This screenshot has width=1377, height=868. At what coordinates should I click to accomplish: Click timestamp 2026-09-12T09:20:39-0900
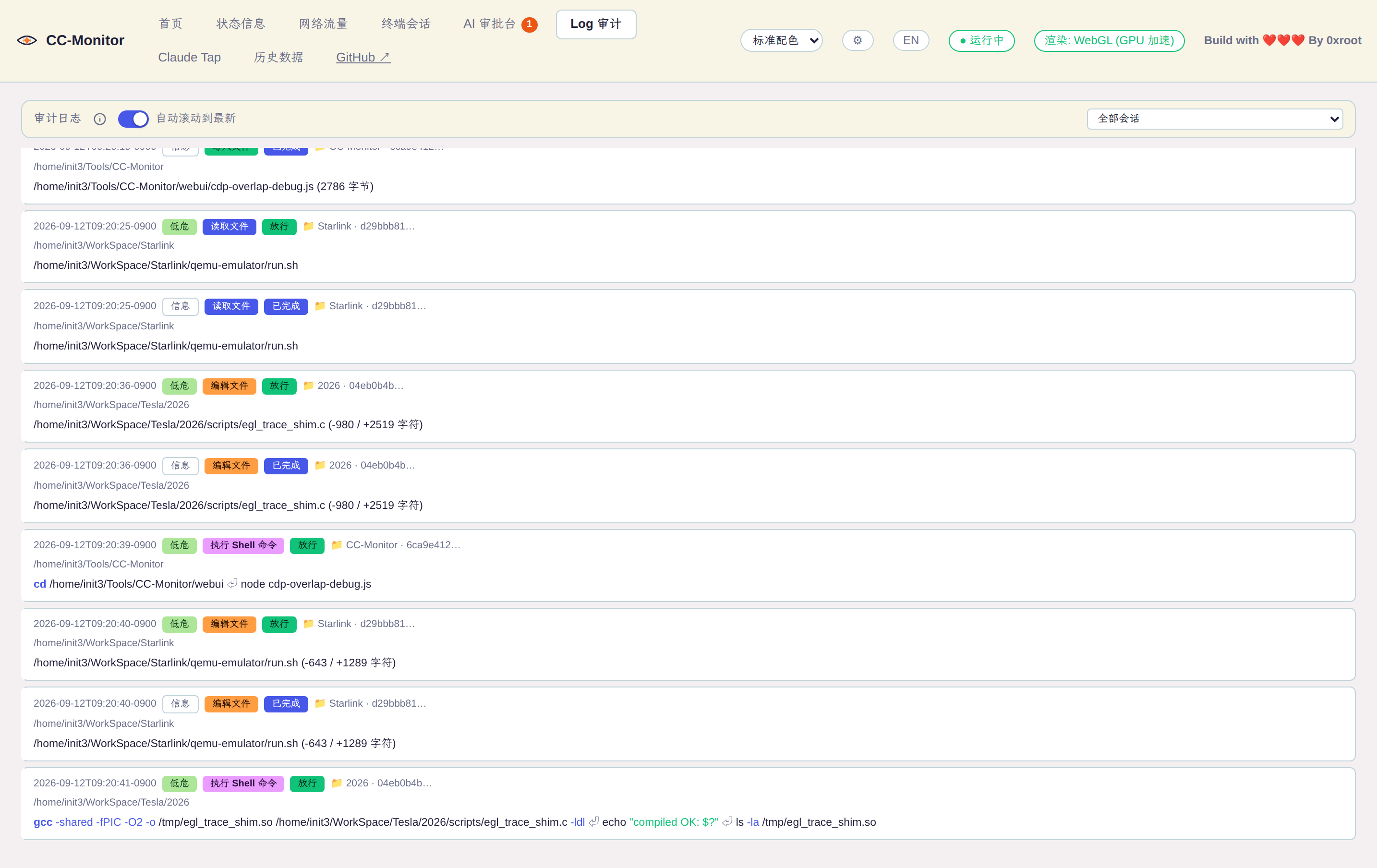point(95,545)
